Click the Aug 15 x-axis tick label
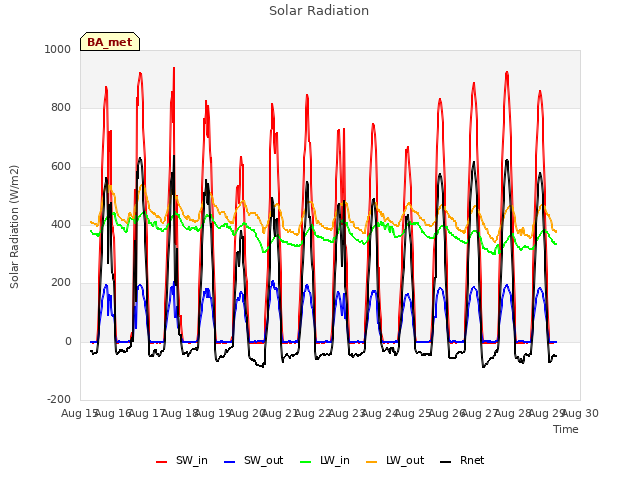Image resolution: width=640 pixels, height=480 pixels. (79, 413)
